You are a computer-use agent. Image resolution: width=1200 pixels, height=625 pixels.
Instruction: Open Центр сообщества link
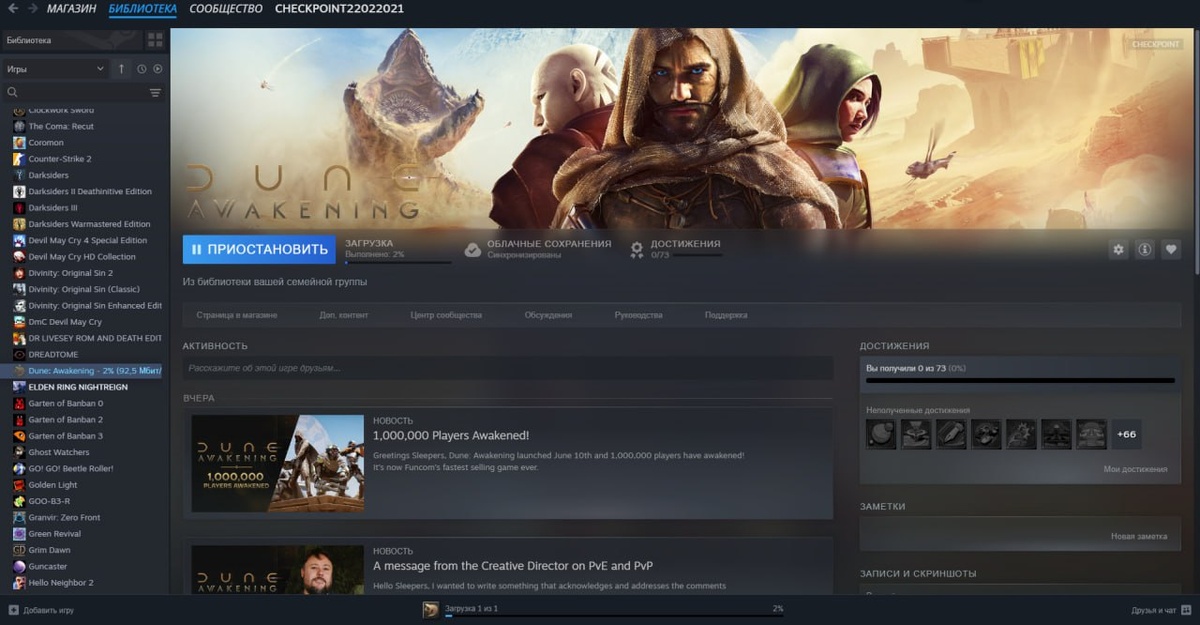coord(446,315)
